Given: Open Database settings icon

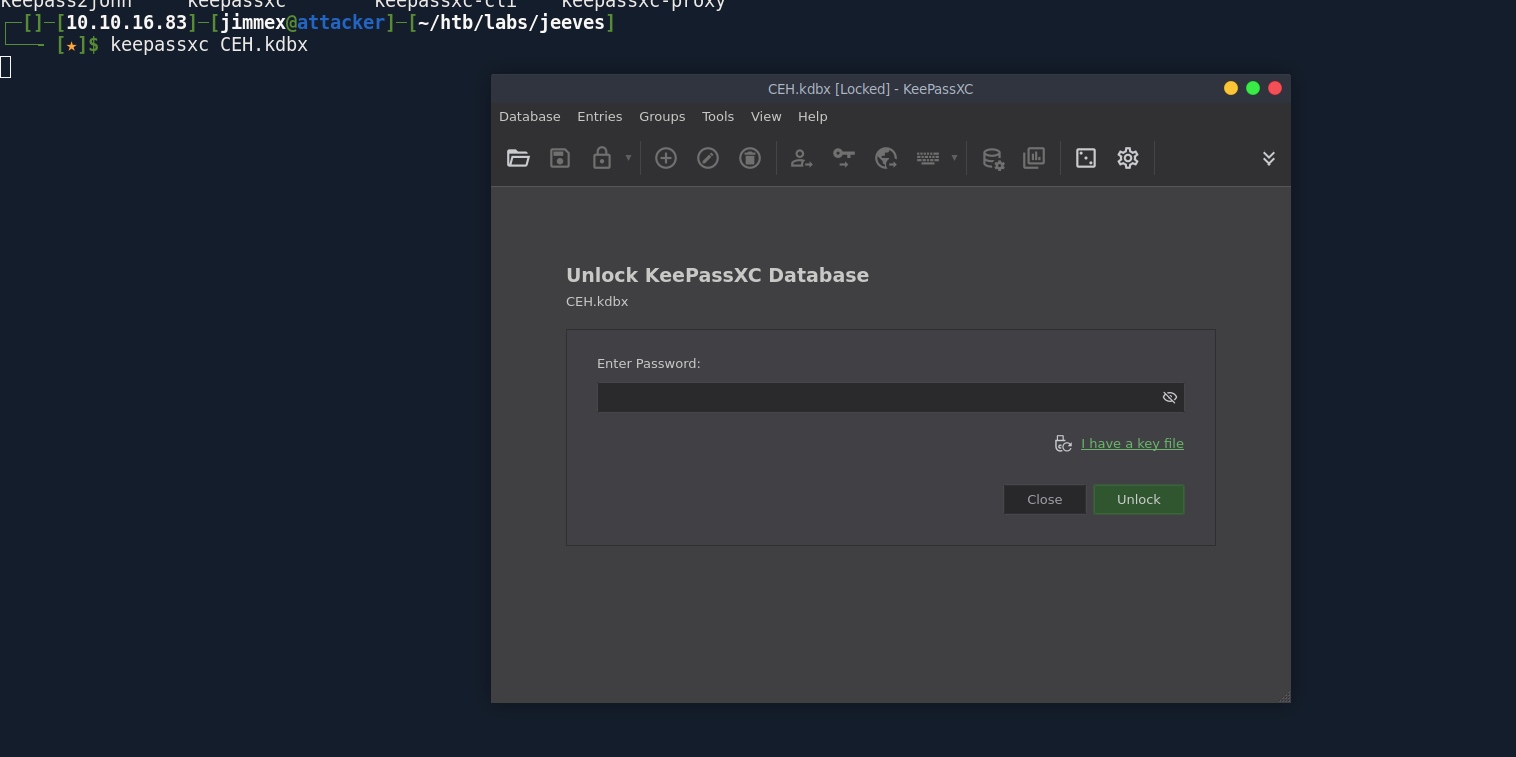Looking at the screenshot, I should click(992, 158).
